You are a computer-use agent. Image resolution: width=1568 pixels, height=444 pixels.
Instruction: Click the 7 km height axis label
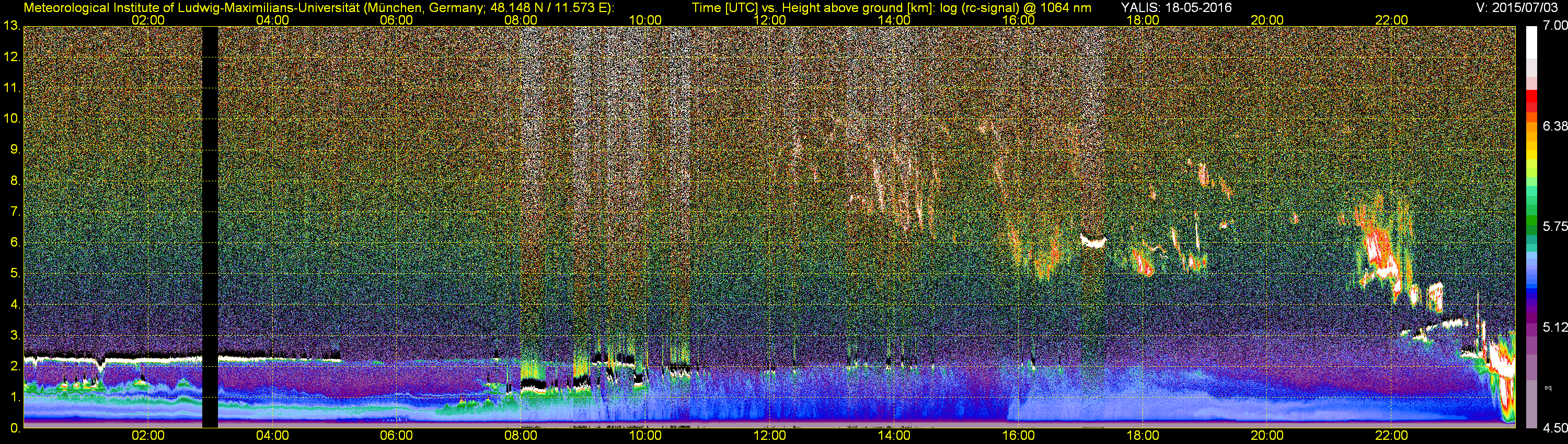pyautogui.click(x=15, y=212)
